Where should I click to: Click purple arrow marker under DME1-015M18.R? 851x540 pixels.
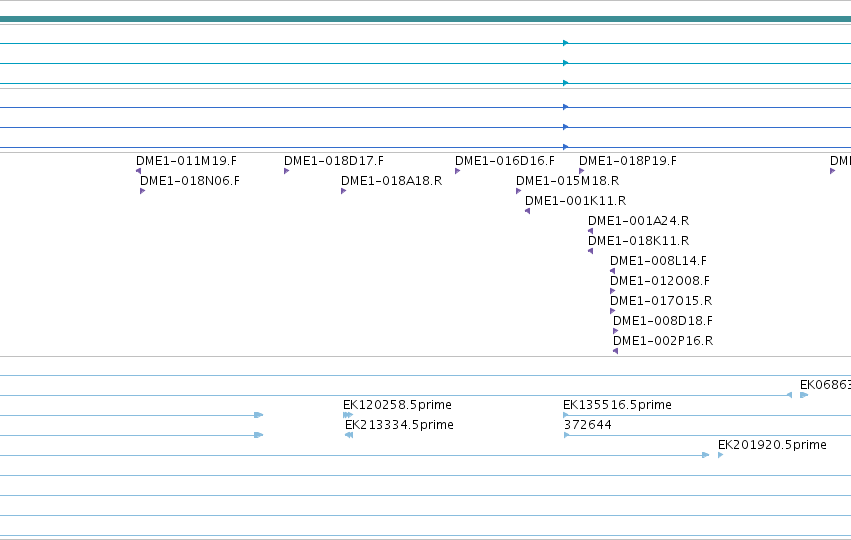pyautogui.click(x=518, y=191)
